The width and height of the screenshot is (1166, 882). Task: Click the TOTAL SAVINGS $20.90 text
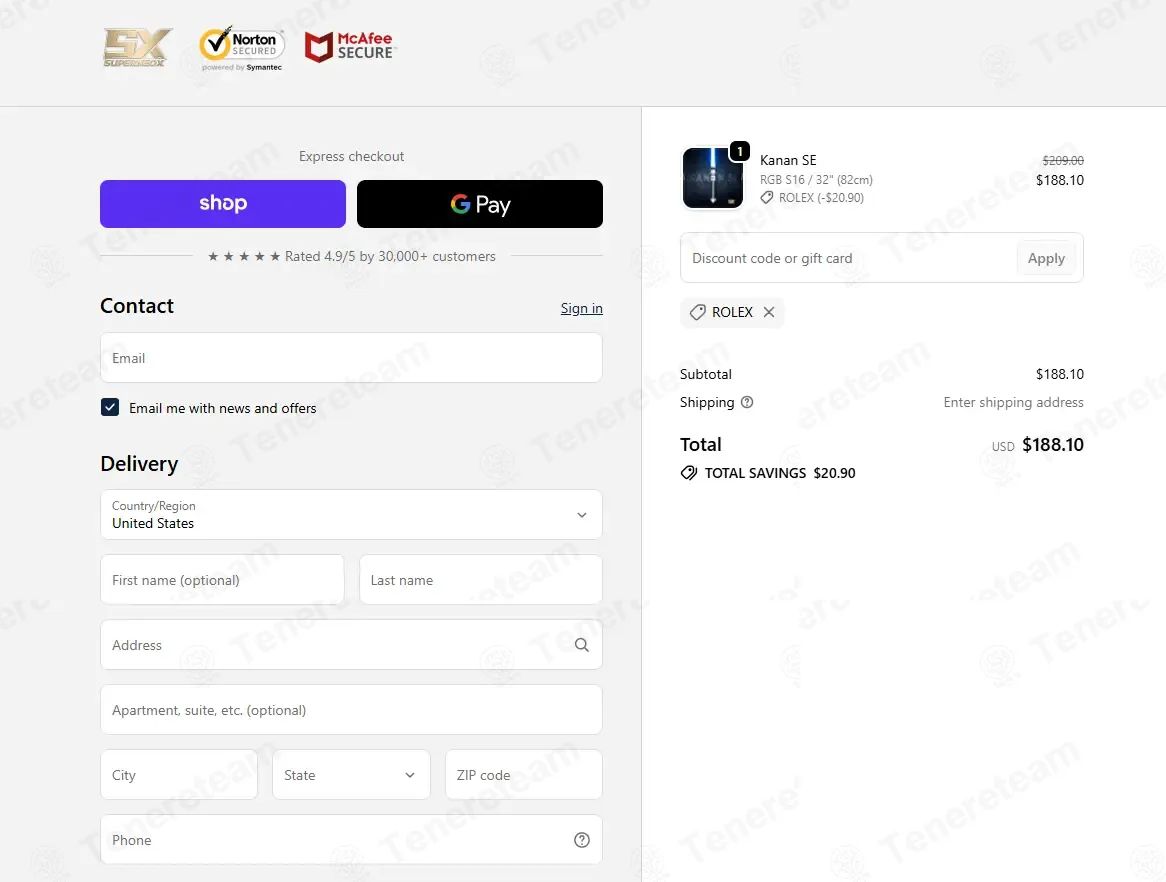click(780, 473)
